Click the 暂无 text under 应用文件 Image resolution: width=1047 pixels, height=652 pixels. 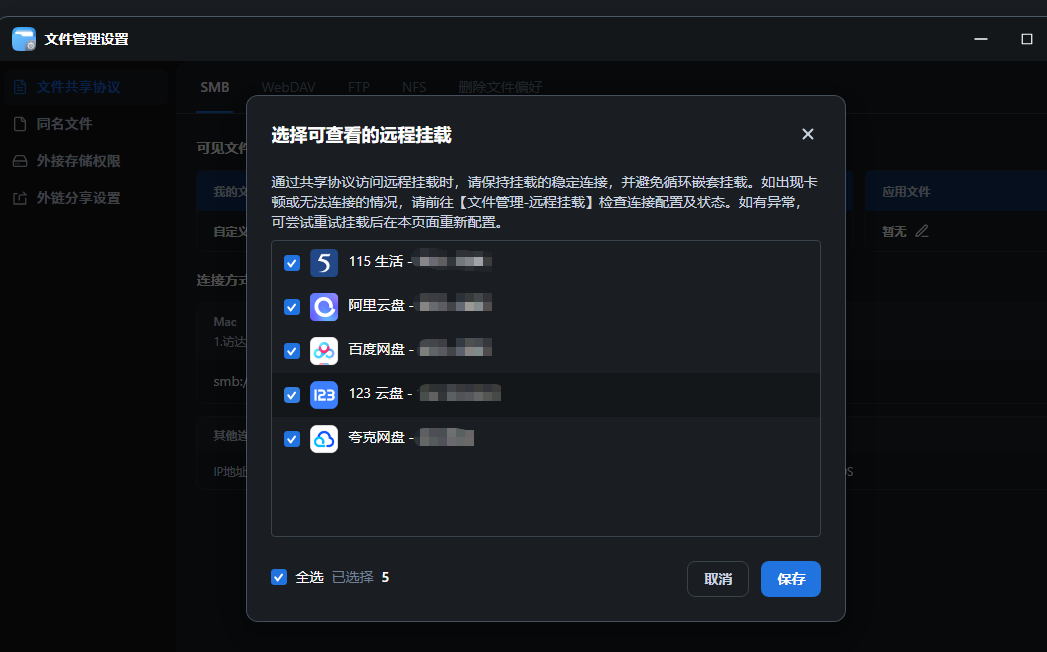click(894, 231)
